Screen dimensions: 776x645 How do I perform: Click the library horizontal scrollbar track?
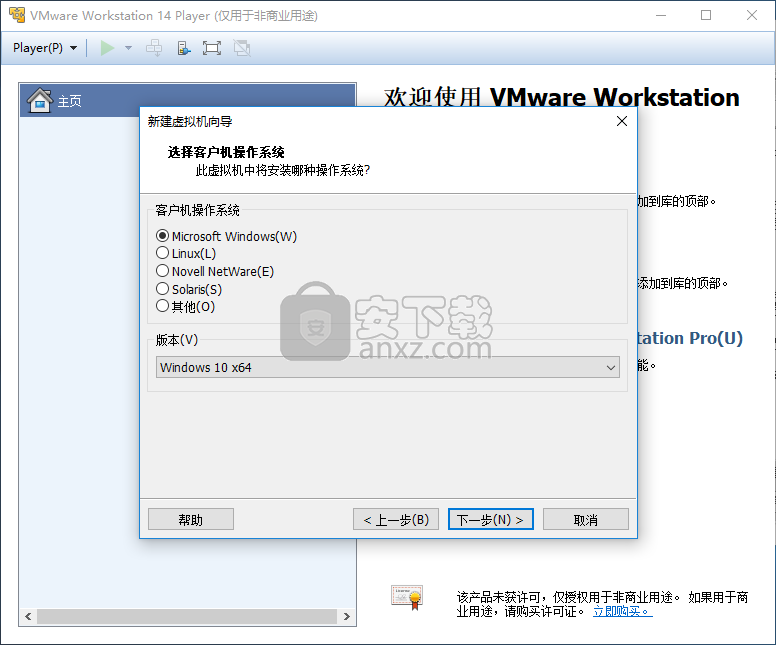point(187,616)
